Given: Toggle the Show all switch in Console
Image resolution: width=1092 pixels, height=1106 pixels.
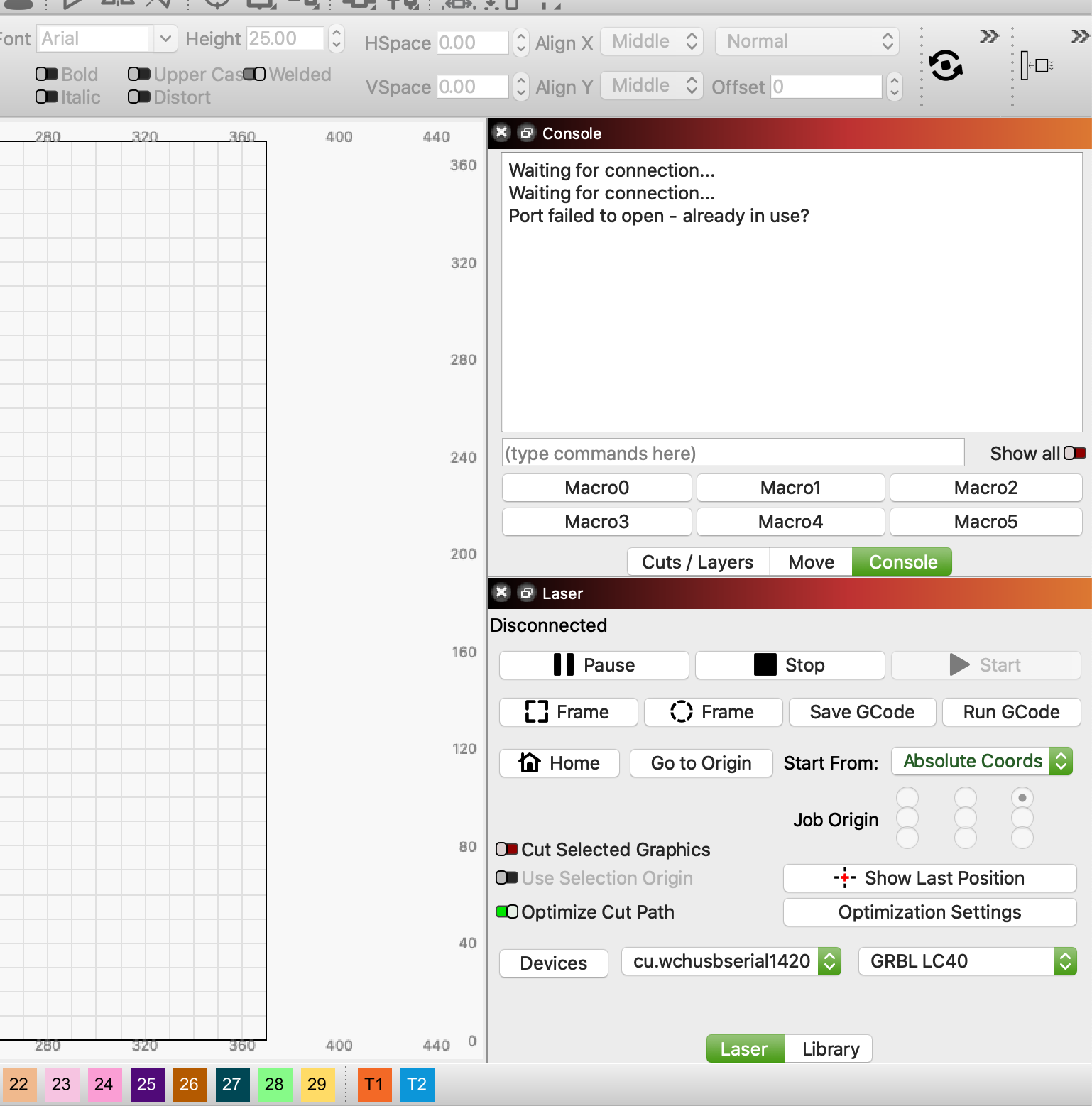Looking at the screenshot, I should [1074, 453].
